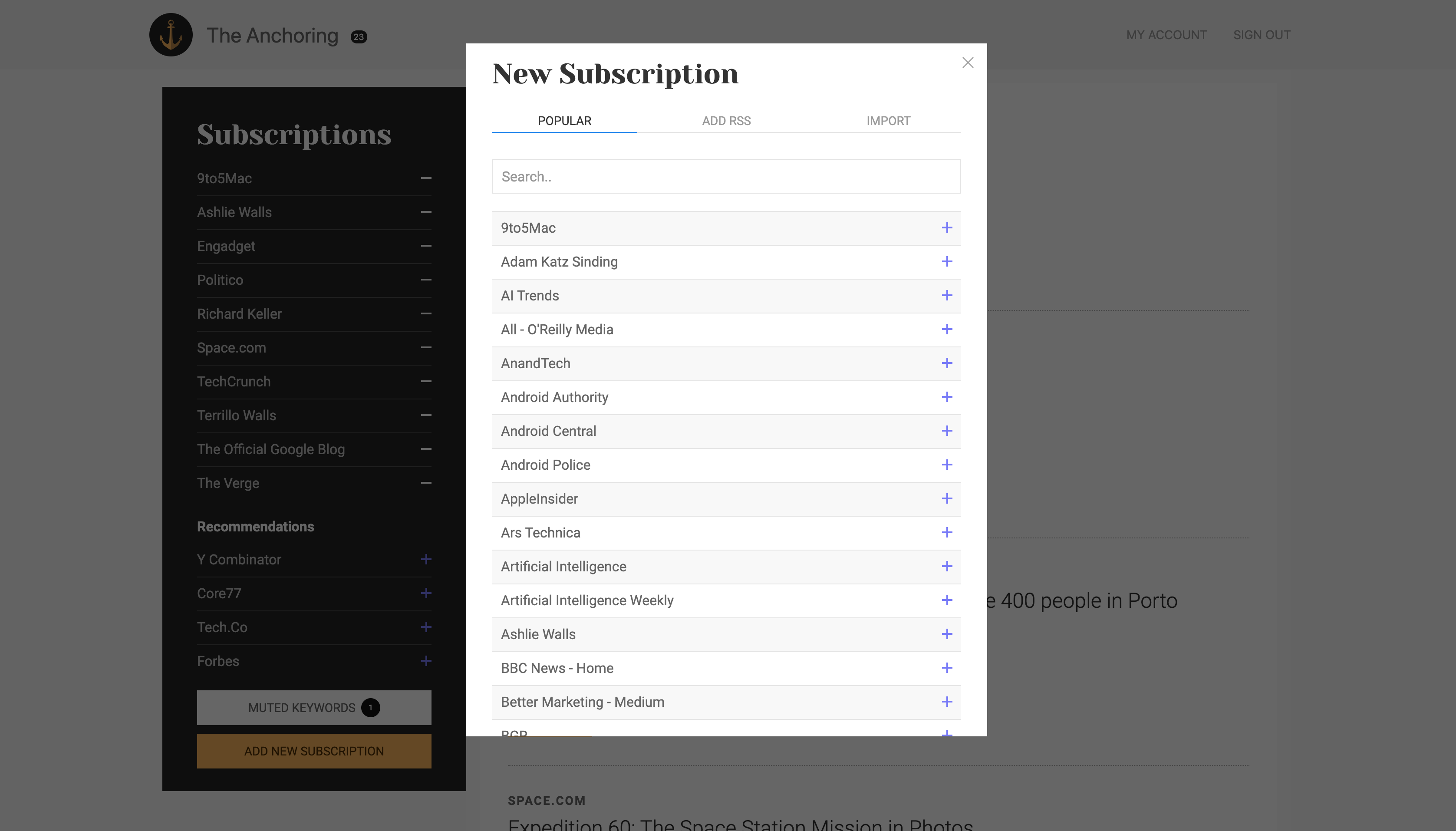This screenshot has width=1456, height=831.
Task: Click the anchor logo icon
Action: click(x=171, y=35)
